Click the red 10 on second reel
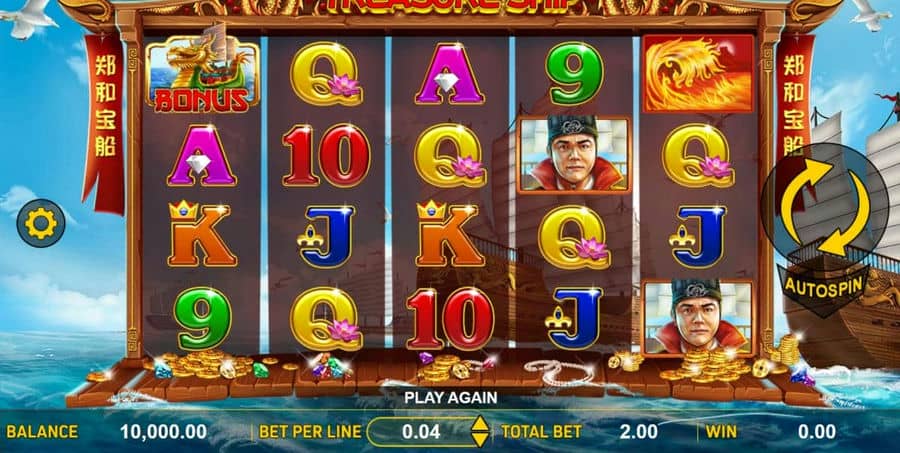Screen dimensions: 900x453 pos(326,155)
